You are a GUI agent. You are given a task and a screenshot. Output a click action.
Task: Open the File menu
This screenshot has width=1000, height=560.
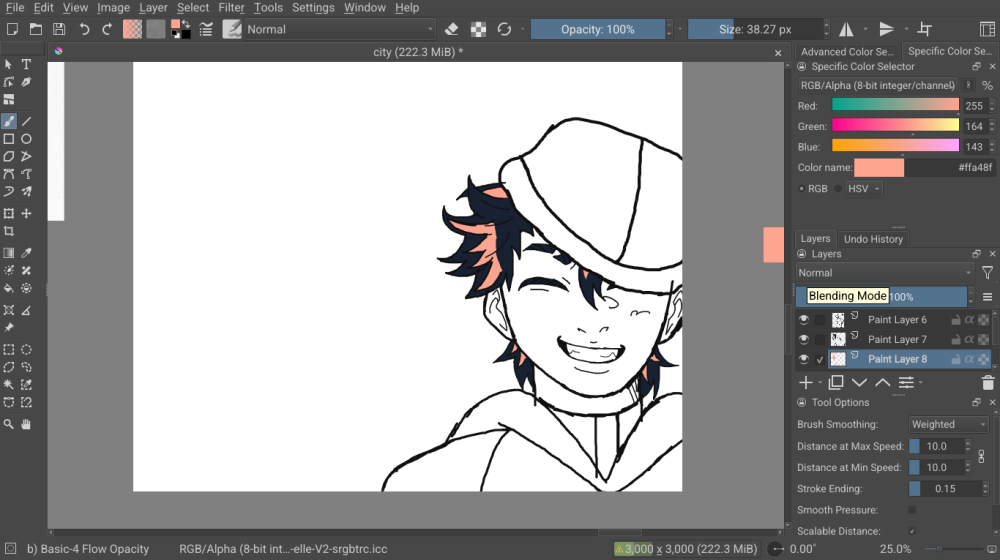coord(15,8)
